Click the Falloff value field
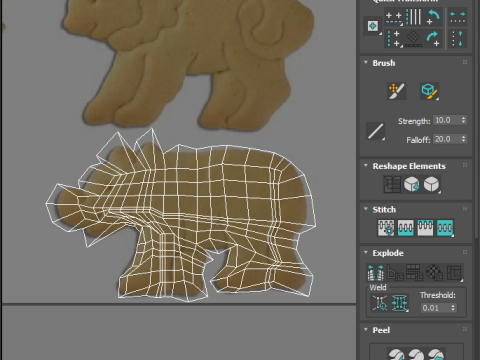 click(x=447, y=139)
